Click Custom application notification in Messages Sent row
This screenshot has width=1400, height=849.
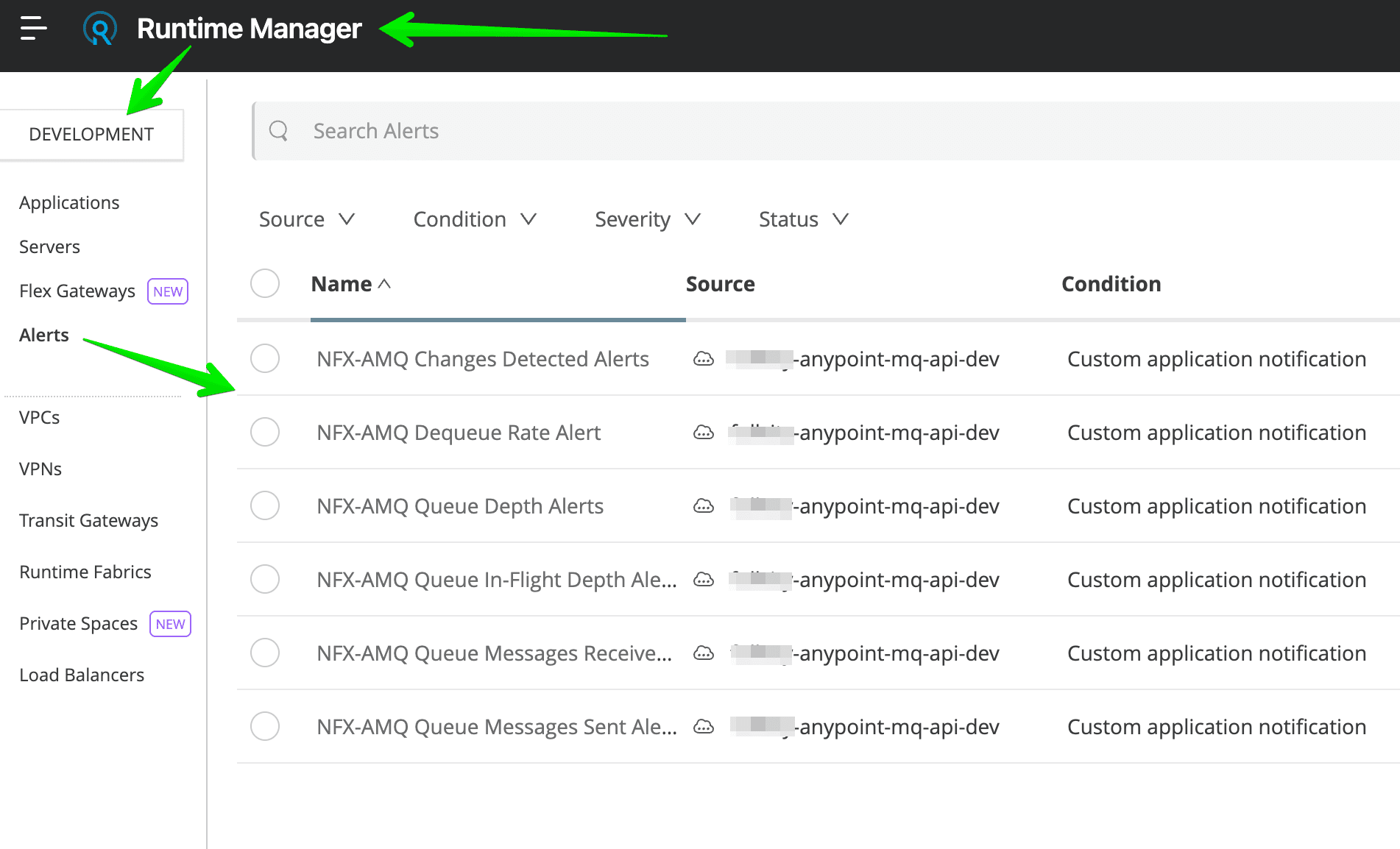coord(1217,727)
